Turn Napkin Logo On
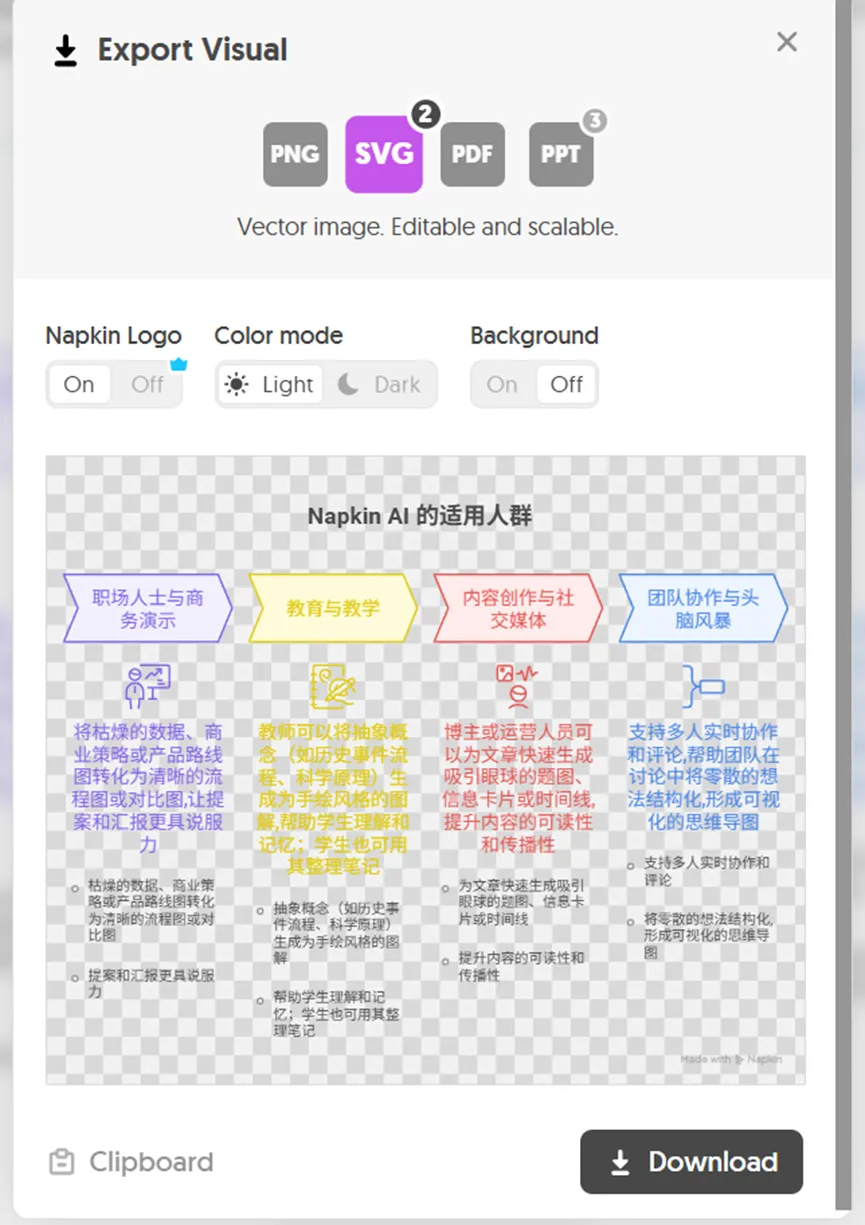The image size is (865, 1225). click(x=79, y=384)
